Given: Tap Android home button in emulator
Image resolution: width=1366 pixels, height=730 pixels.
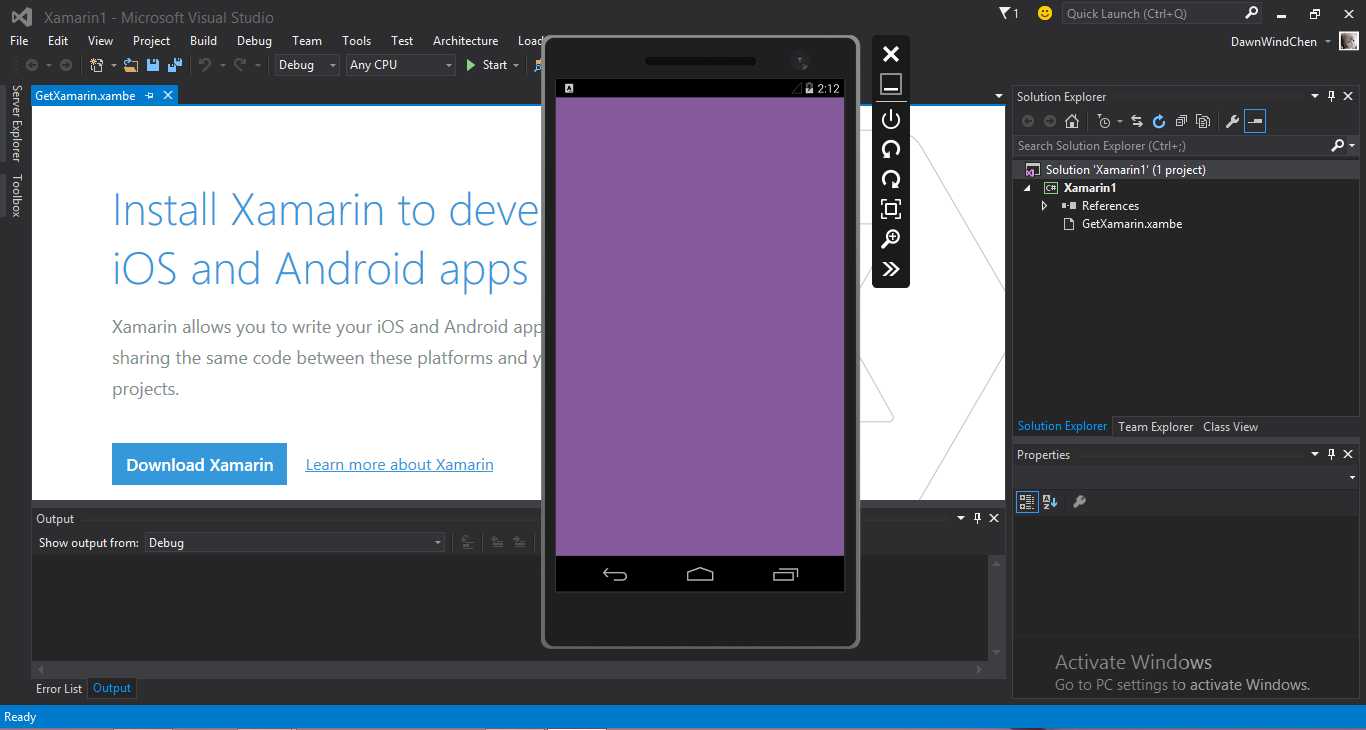Looking at the screenshot, I should 700,574.
